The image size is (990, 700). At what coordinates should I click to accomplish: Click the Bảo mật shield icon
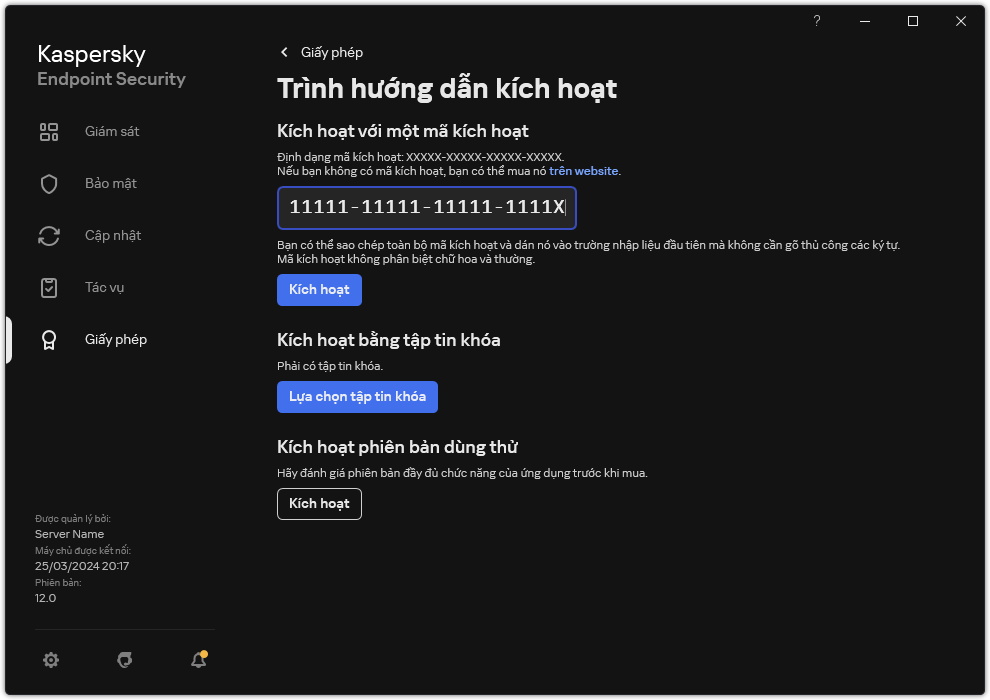pos(49,184)
